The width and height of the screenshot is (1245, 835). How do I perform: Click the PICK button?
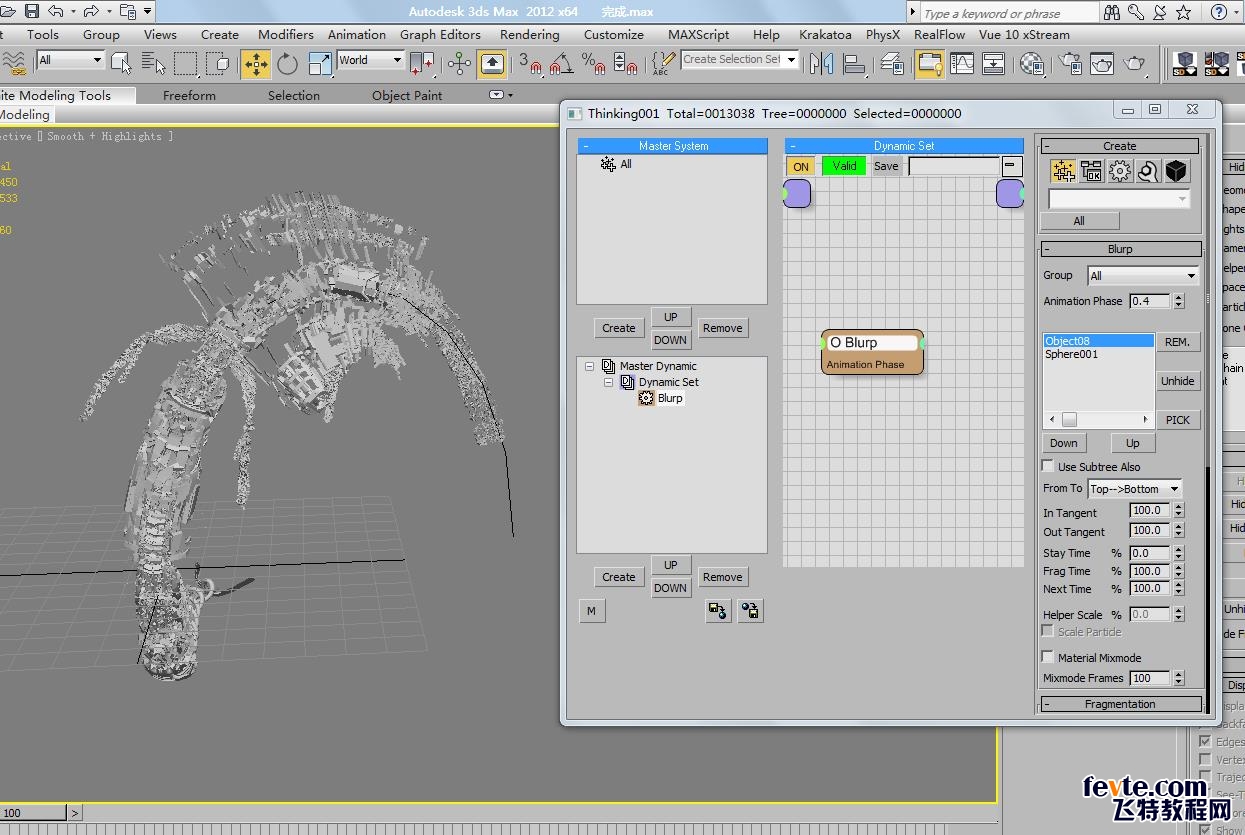tap(1177, 420)
